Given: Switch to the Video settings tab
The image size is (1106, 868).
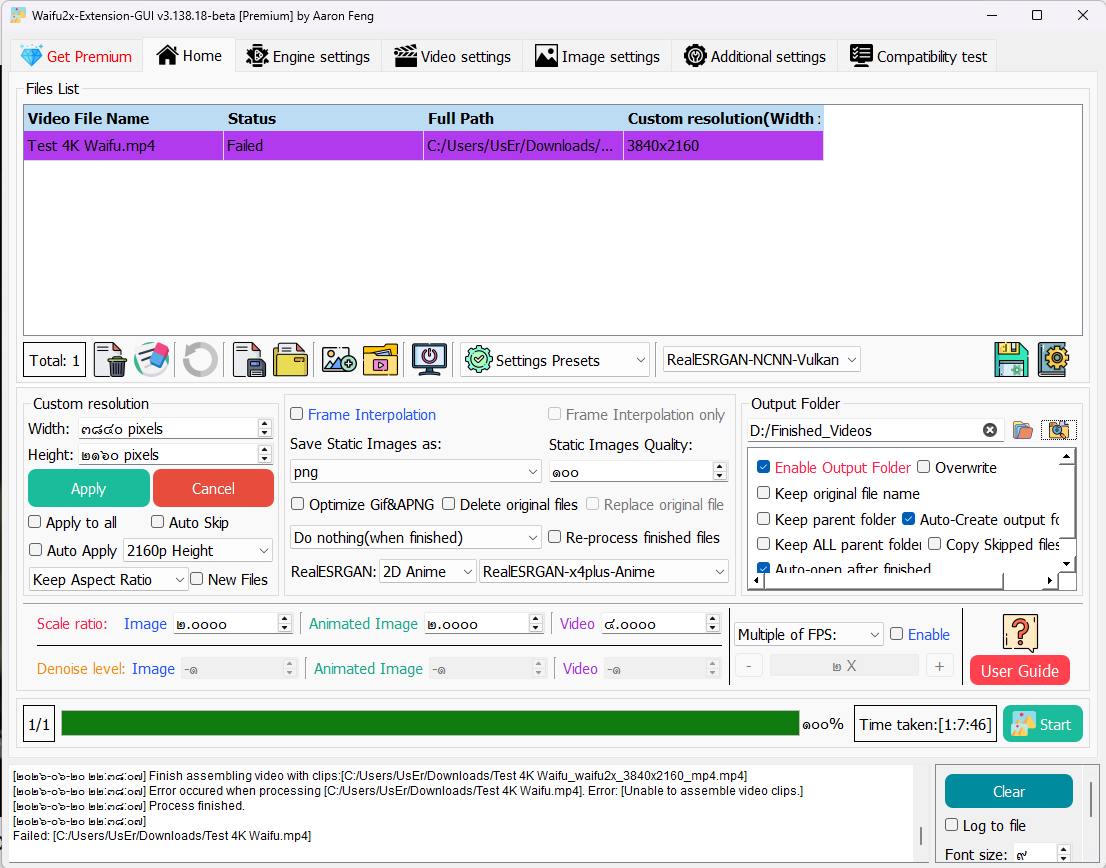Looking at the screenshot, I should coord(452,56).
